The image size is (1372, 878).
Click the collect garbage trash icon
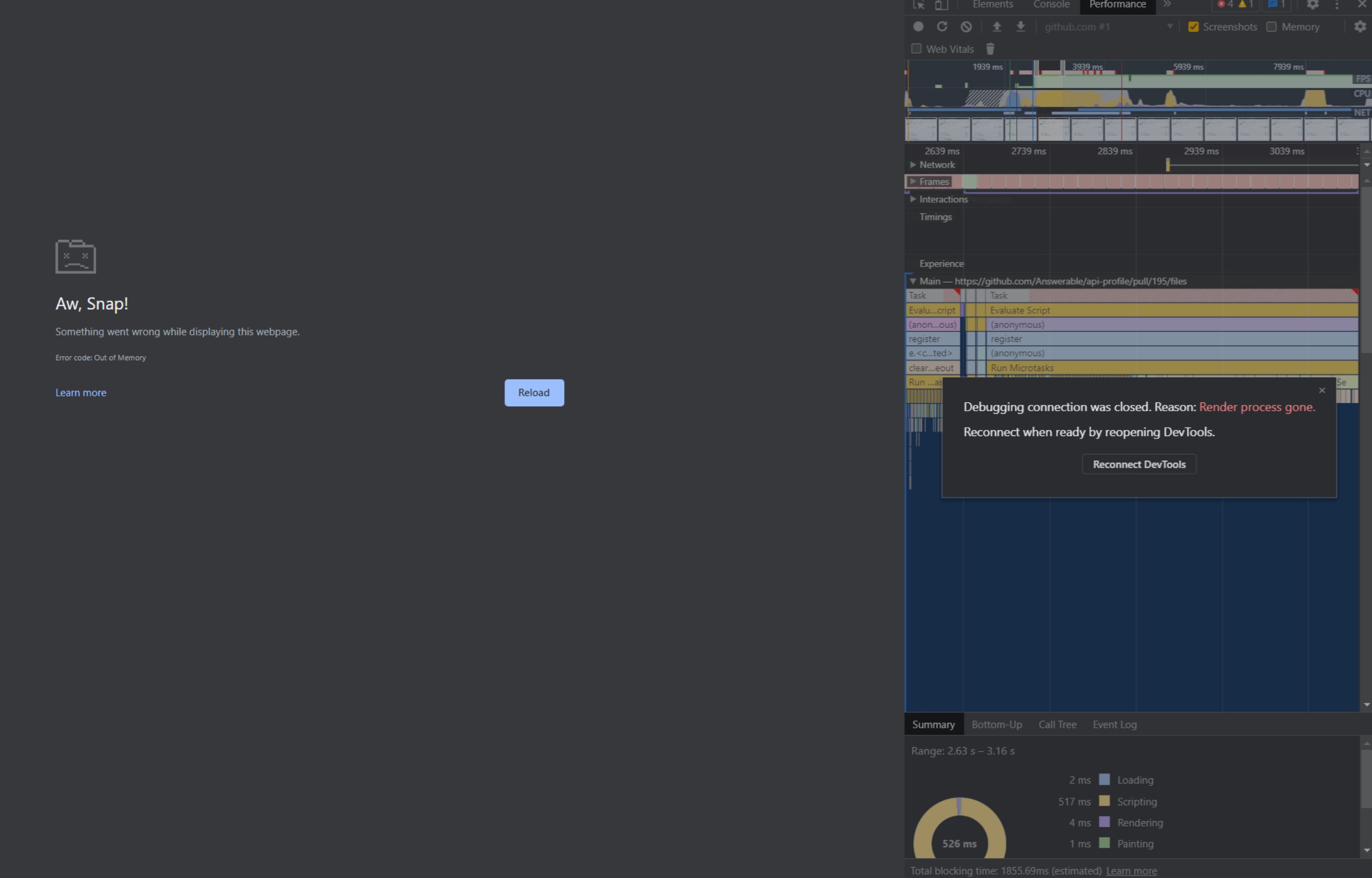tap(990, 49)
